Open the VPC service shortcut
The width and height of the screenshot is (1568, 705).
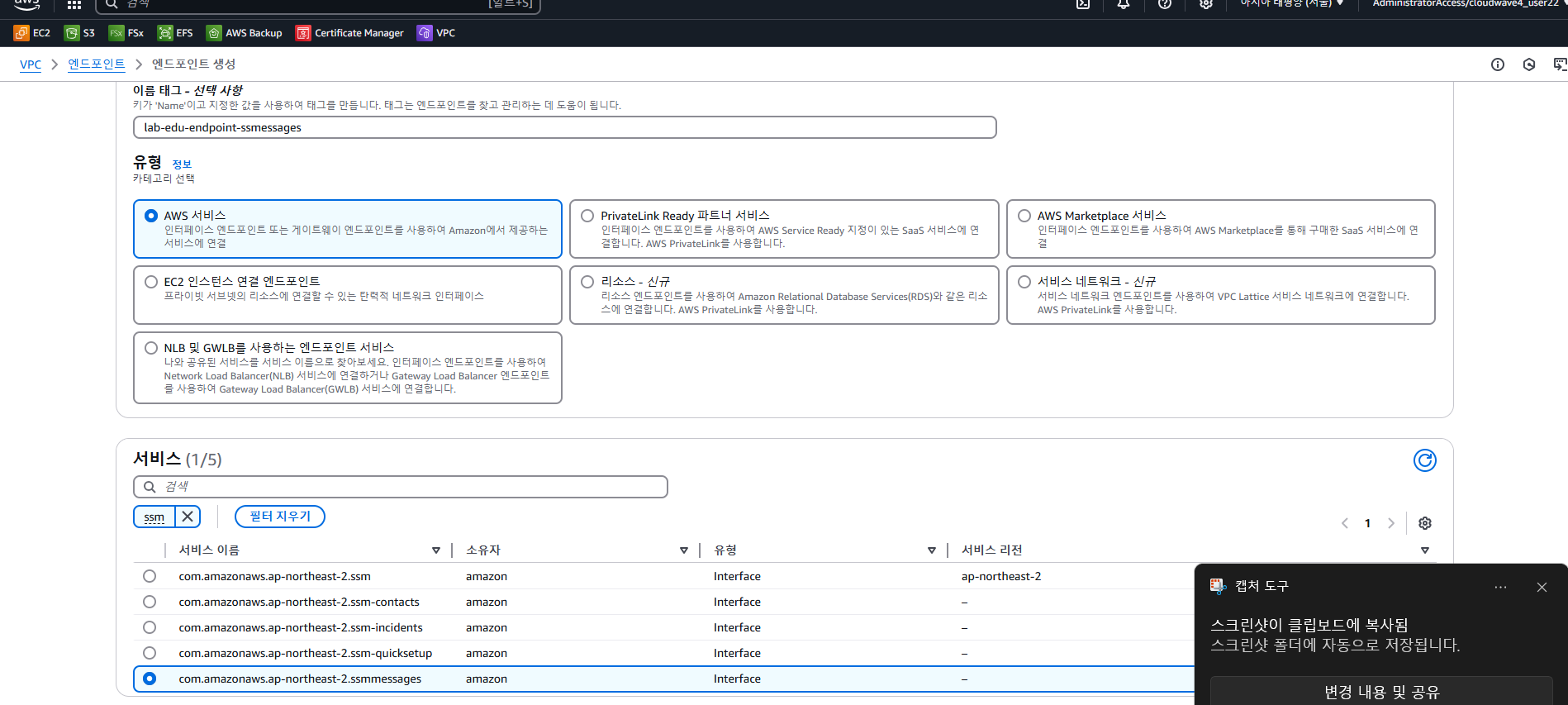tap(436, 33)
